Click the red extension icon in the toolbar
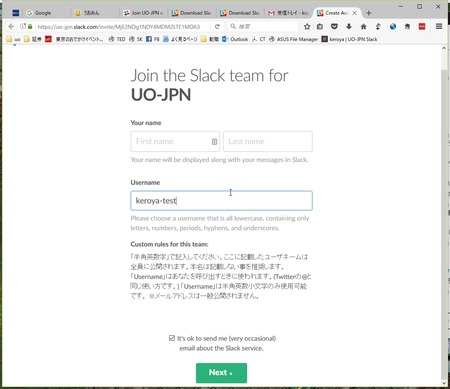Screen dimensions: 450x389 coord(422,27)
